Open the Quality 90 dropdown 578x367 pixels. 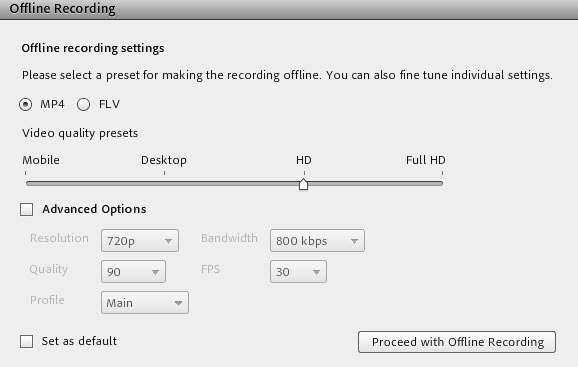133,272
